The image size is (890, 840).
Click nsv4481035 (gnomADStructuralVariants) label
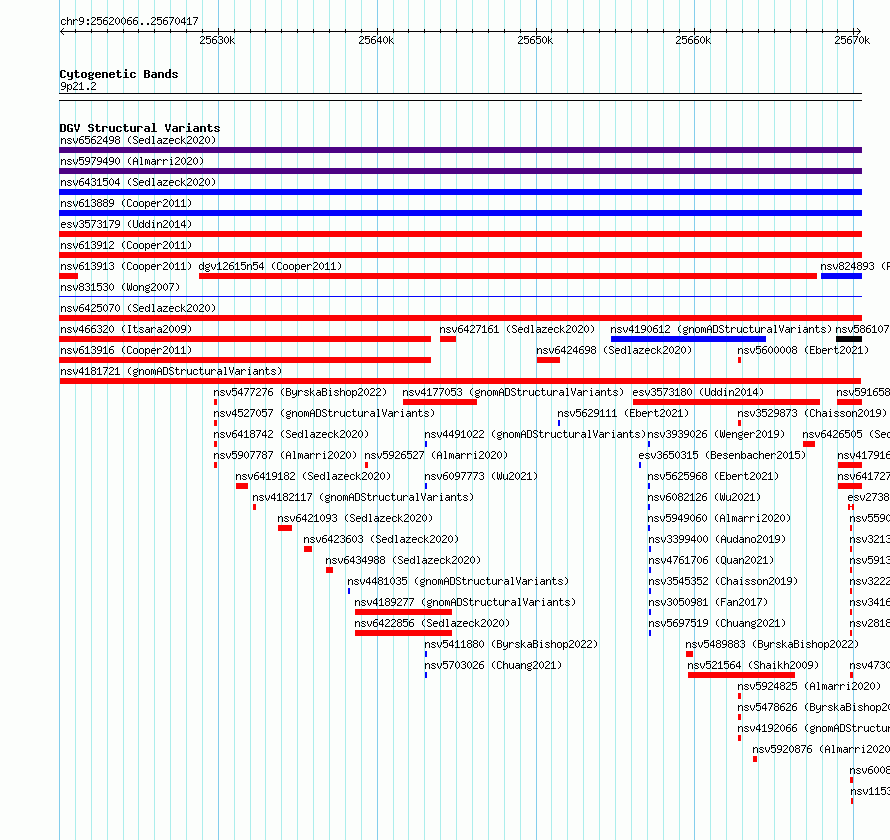click(x=458, y=581)
